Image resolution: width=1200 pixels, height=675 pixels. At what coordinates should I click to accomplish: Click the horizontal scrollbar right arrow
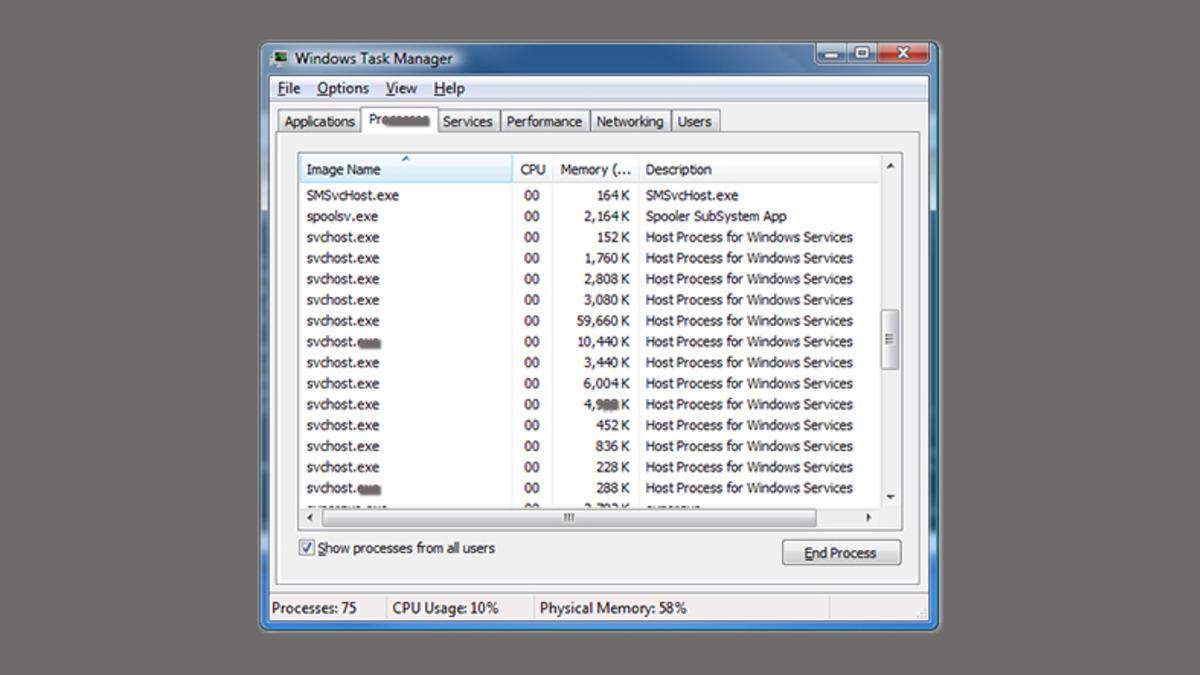click(868, 518)
